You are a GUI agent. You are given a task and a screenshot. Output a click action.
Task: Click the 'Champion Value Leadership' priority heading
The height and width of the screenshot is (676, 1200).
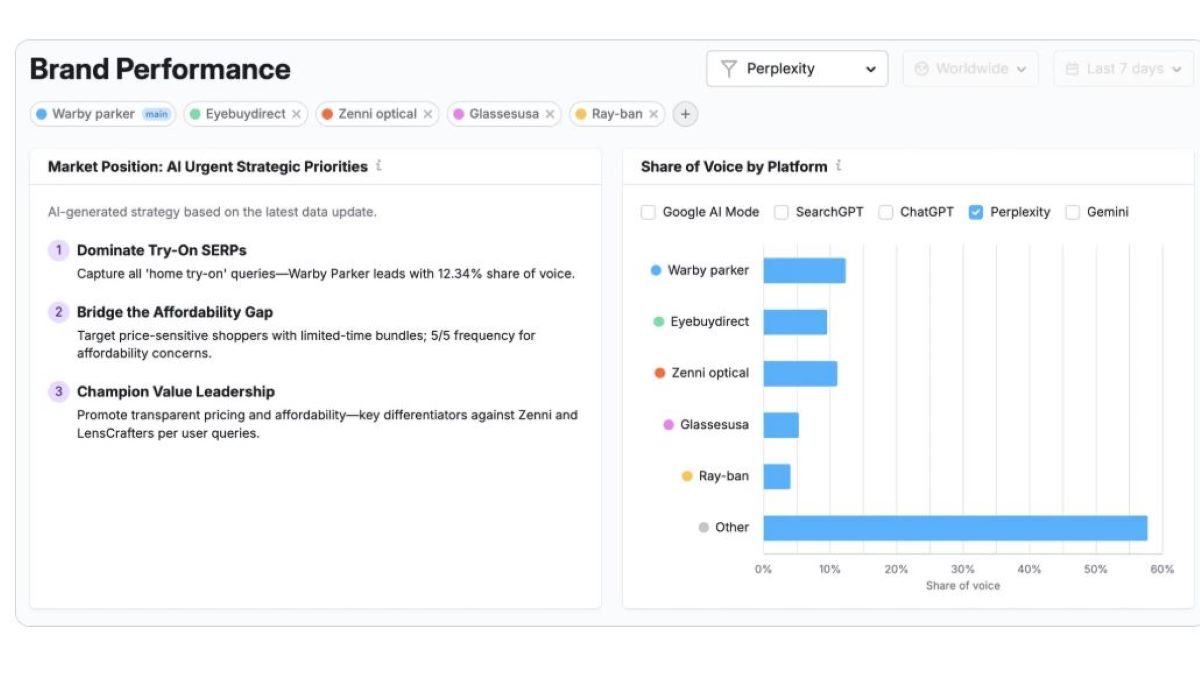click(x=176, y=392)
